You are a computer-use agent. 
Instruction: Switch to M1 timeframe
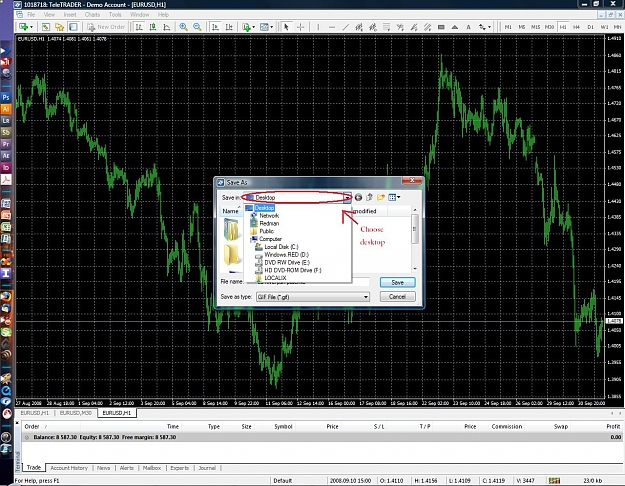[x=508, y=27]
